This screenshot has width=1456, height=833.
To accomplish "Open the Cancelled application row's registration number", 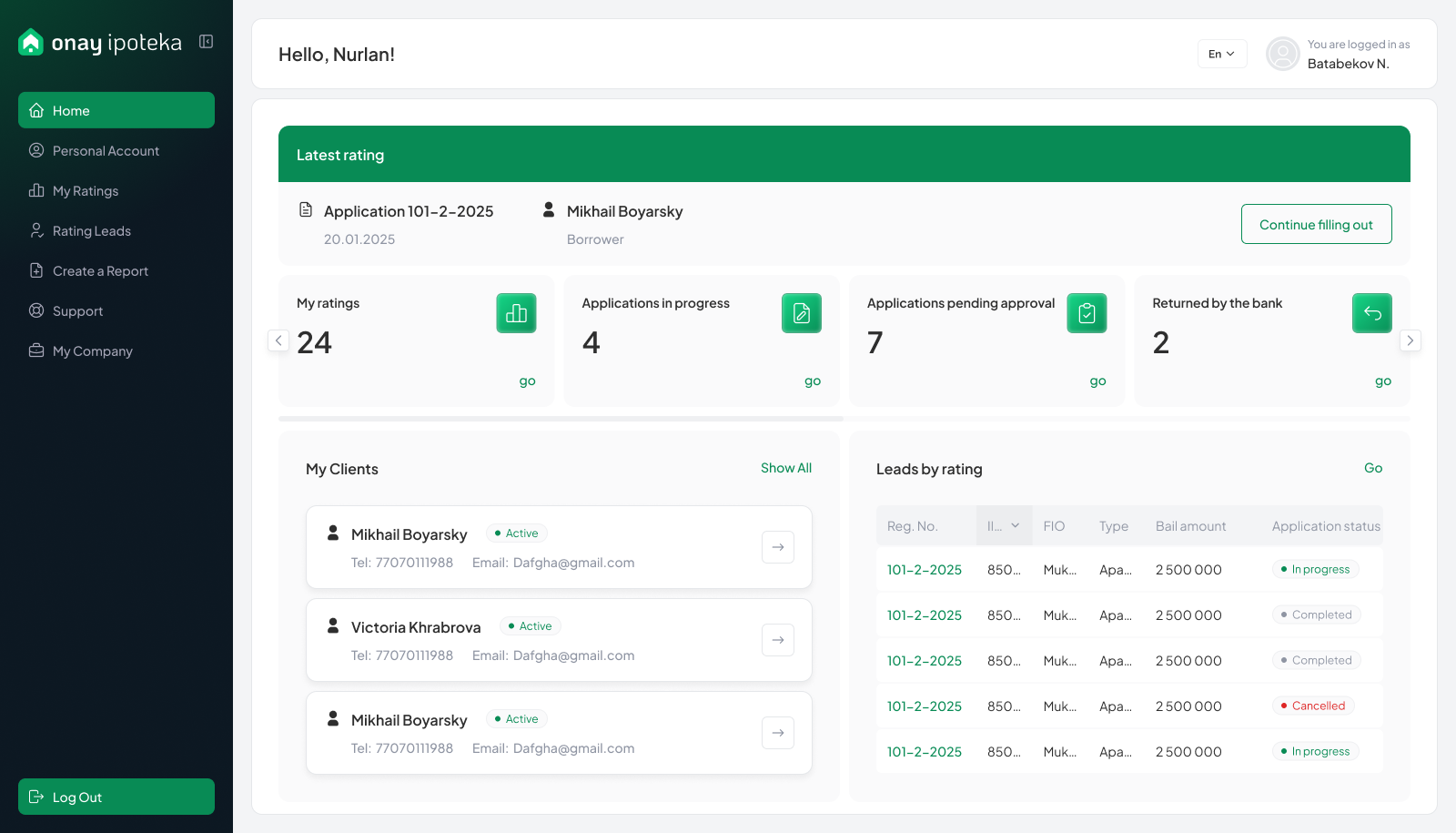I will pyautogui.click(x=924, y=706).
